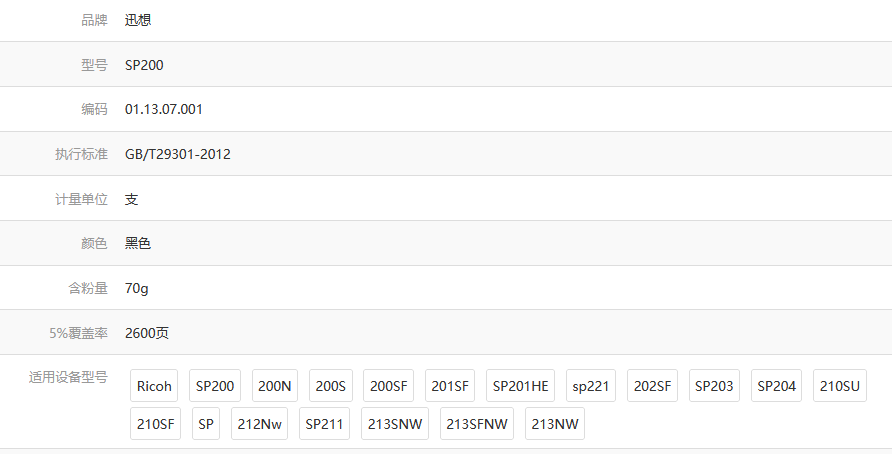
Task: Click the Ricoh device tag
Action: point(154,386)
